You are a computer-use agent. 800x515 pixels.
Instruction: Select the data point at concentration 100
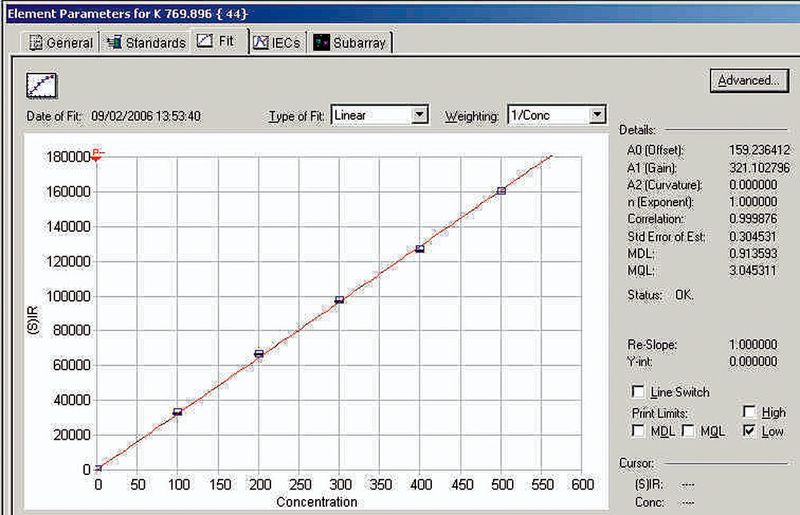tap(178, 412)
